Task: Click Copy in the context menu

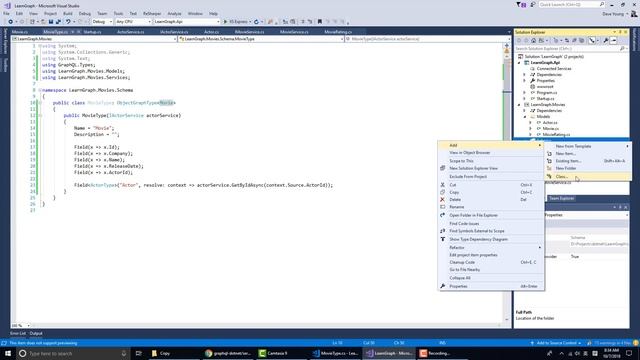Action: point(491,192)
